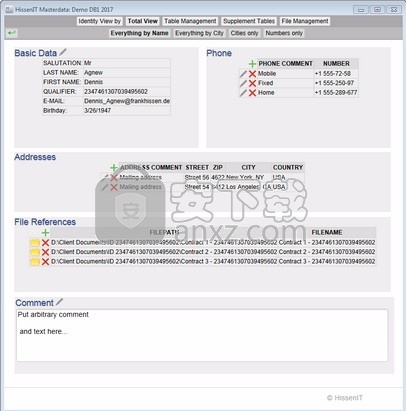Click the STREET column header

pyautogui.click(x=197, y=168)
